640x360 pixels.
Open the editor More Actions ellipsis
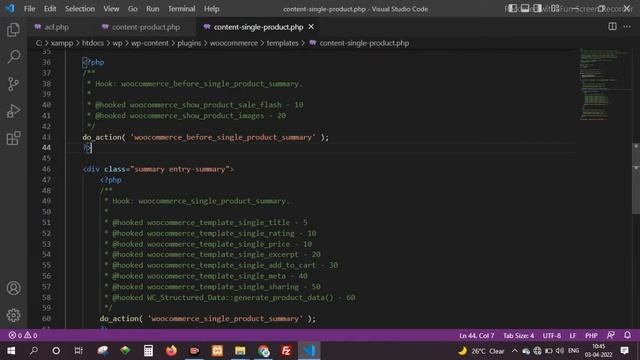pos(627,27)
